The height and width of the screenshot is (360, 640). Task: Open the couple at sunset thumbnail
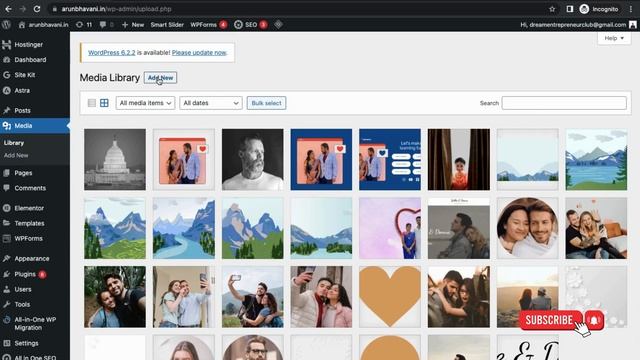(527, 297)
